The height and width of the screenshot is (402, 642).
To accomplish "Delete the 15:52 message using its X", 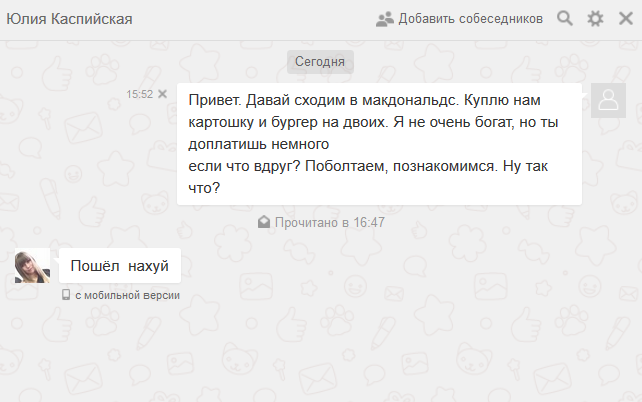I will tap(163, 94).
